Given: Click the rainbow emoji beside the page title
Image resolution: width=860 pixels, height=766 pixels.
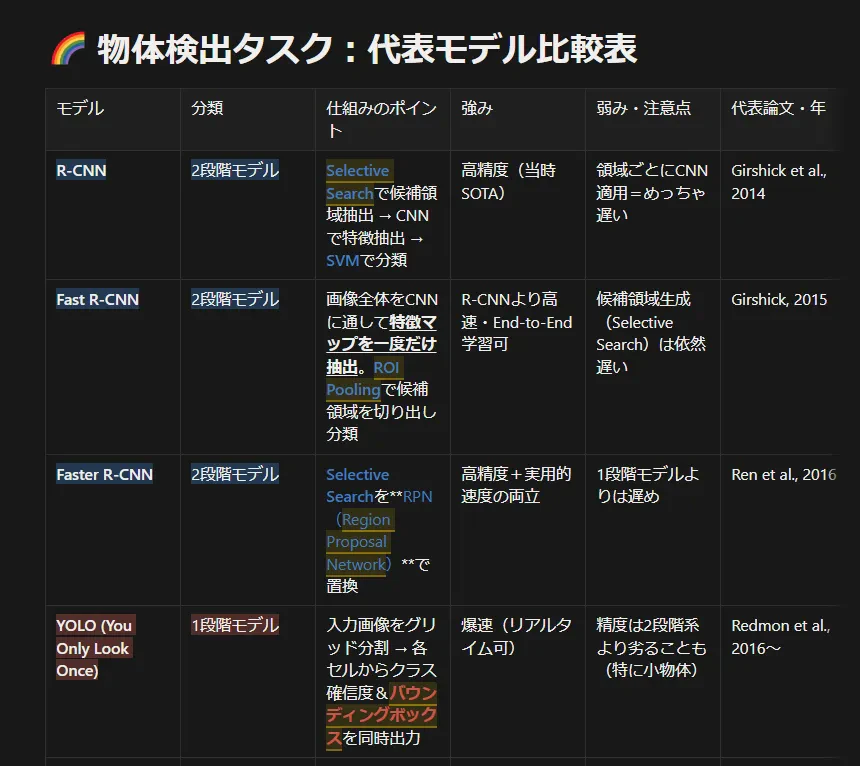Looking at the screenshot, I should (x=69, y=49).
